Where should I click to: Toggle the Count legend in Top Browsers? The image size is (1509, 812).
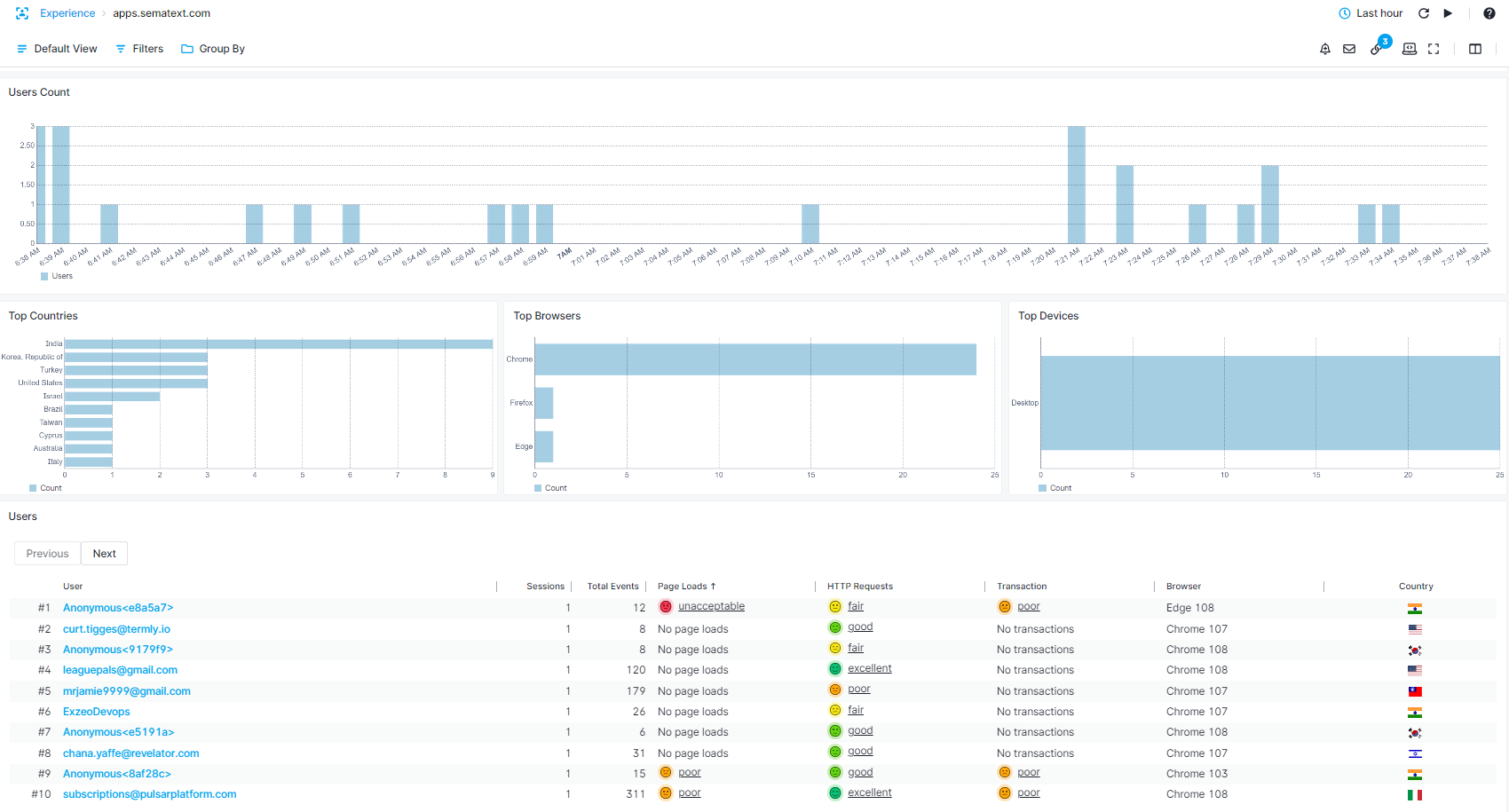coord(550,488)
